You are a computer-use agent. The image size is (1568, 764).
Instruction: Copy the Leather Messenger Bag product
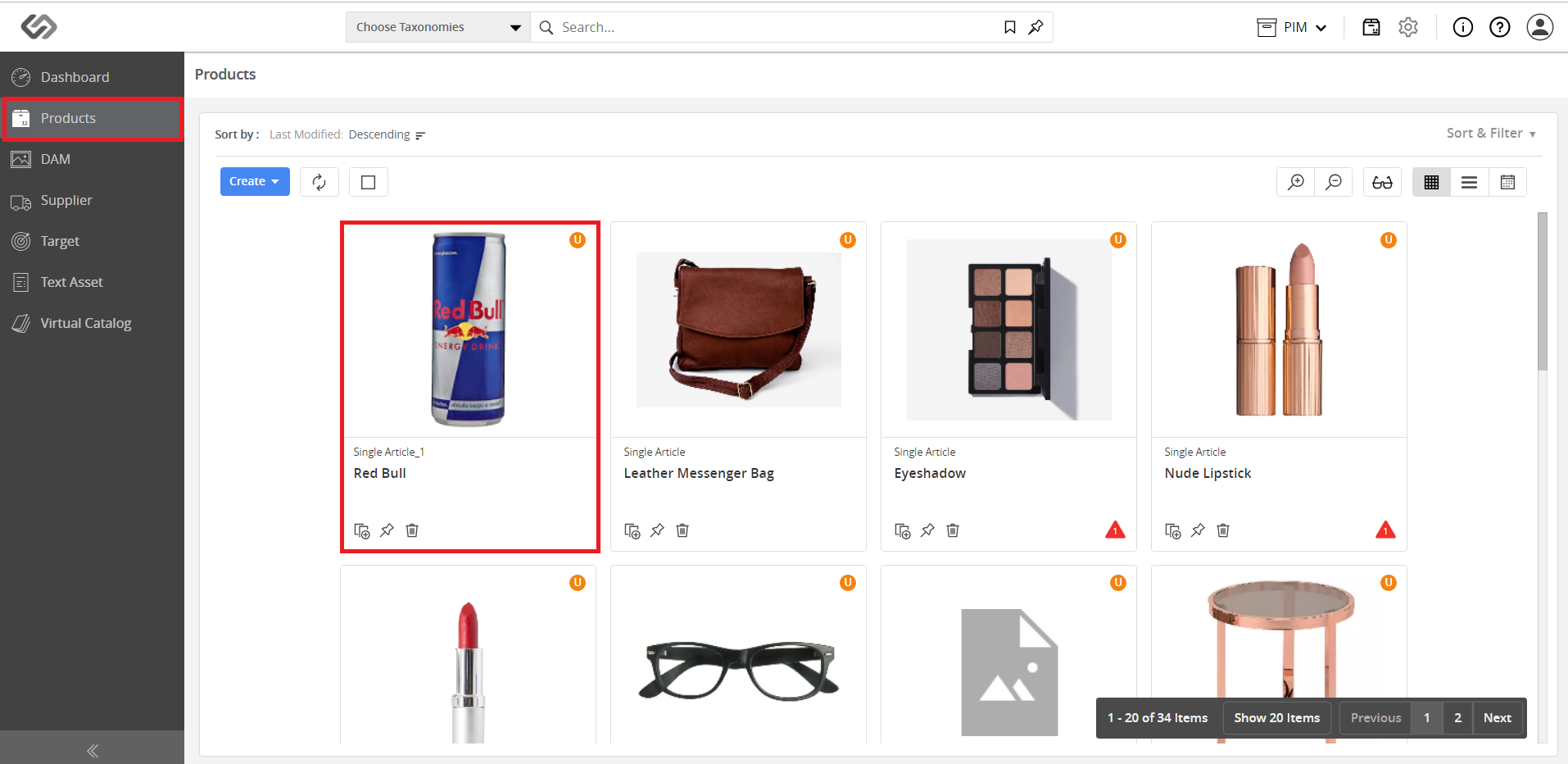(x=632, y=530)
